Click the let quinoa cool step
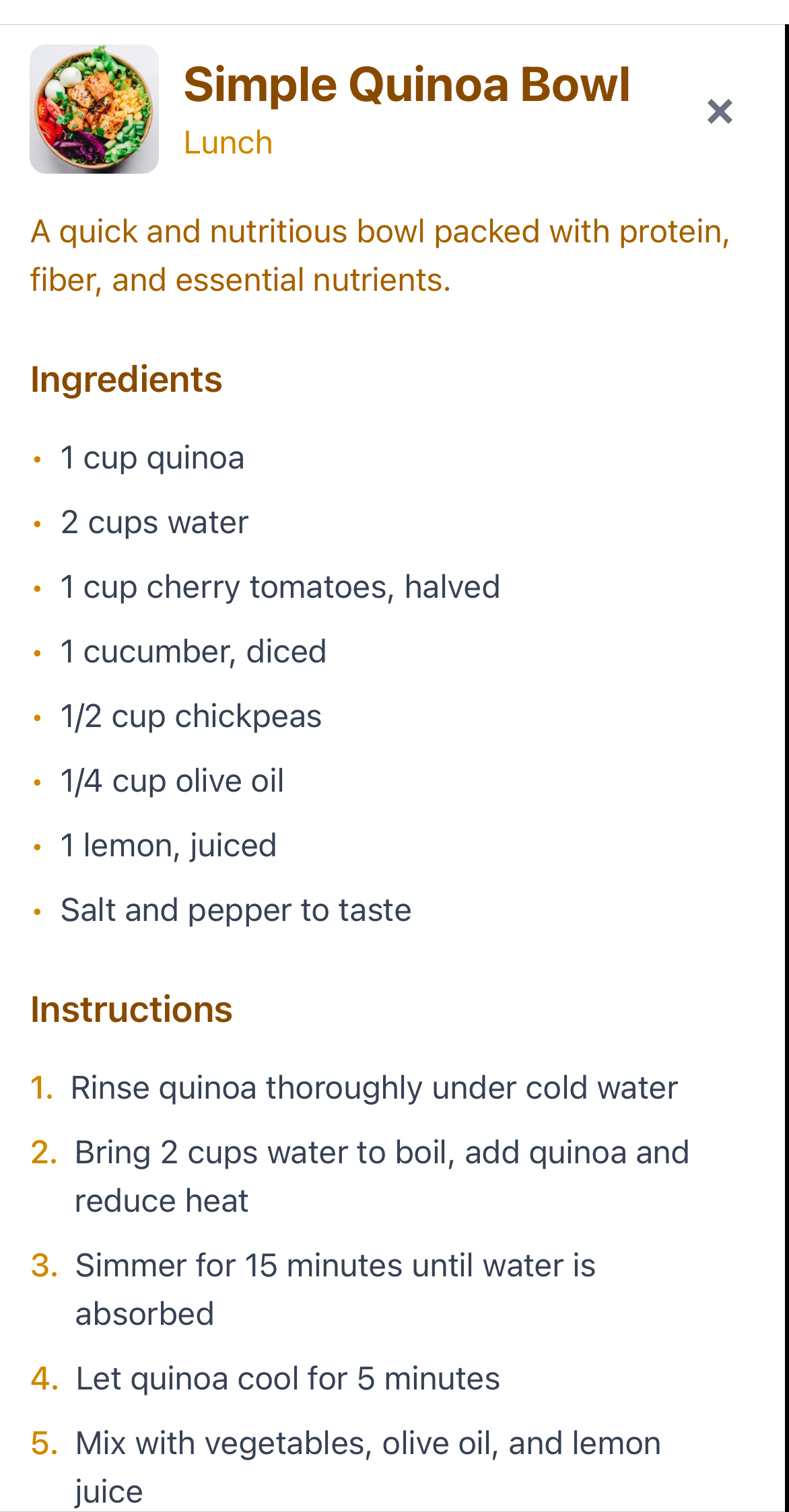Image resolution: width=789 pixels, height=1512 pixels. 287,1379
